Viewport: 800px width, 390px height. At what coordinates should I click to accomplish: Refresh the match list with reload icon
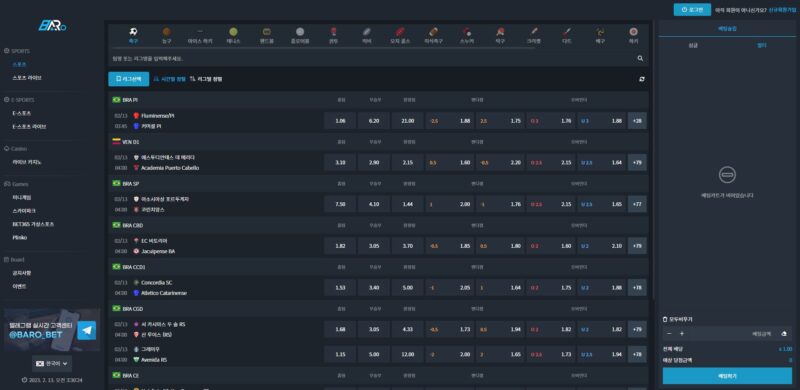click(641, 79)
